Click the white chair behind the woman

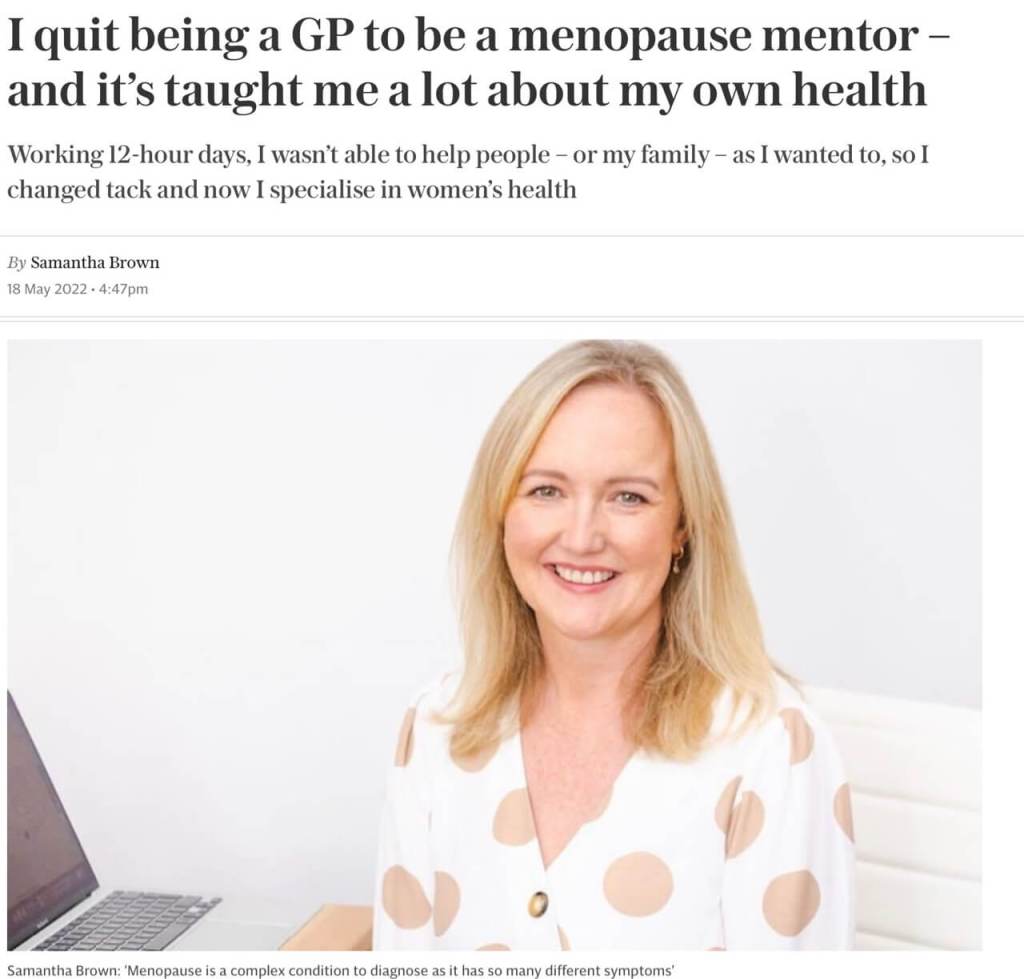coord(914,816)
